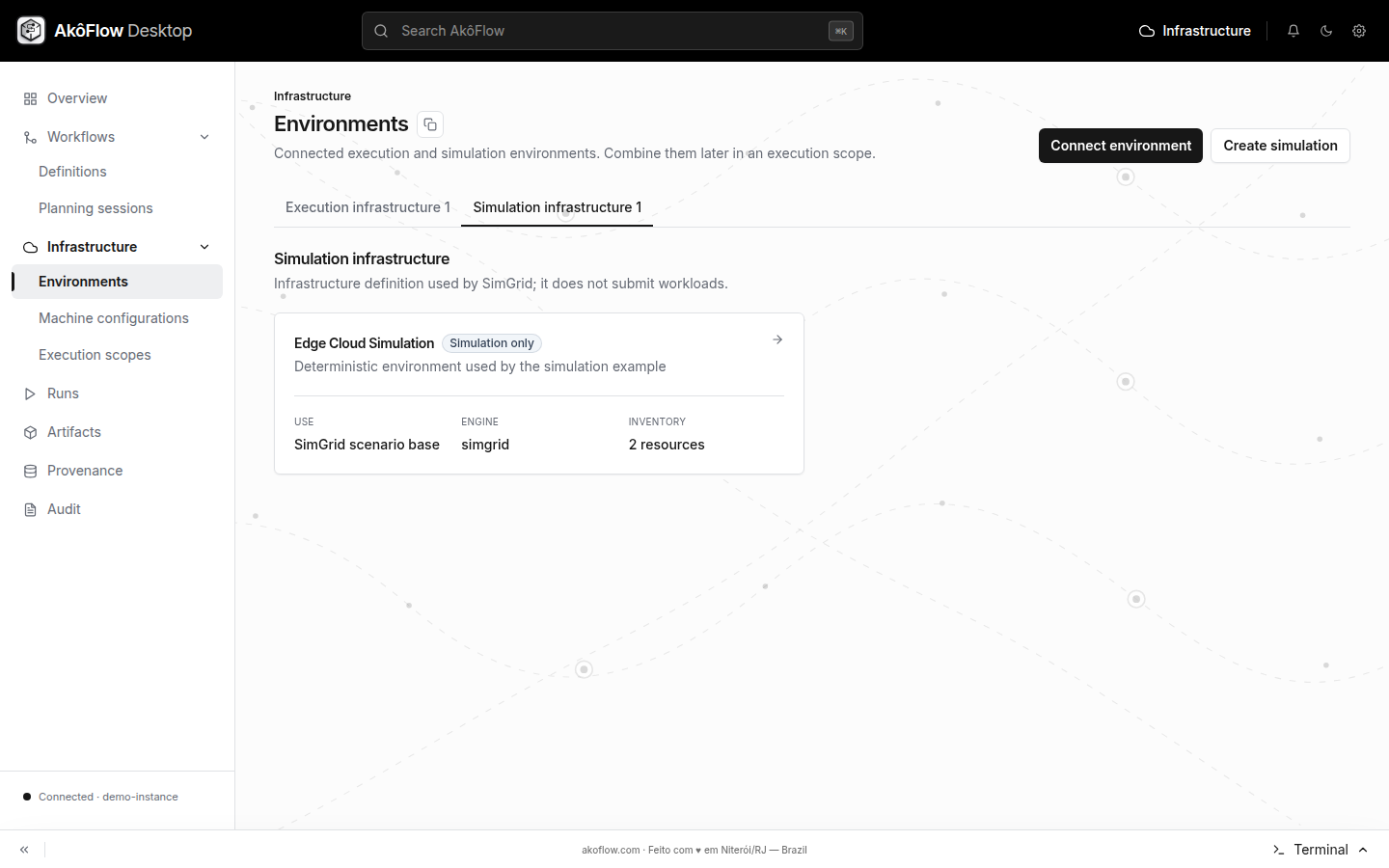
Task: Switch to Execution infrastructure tab
Action: tap(368, 207)
